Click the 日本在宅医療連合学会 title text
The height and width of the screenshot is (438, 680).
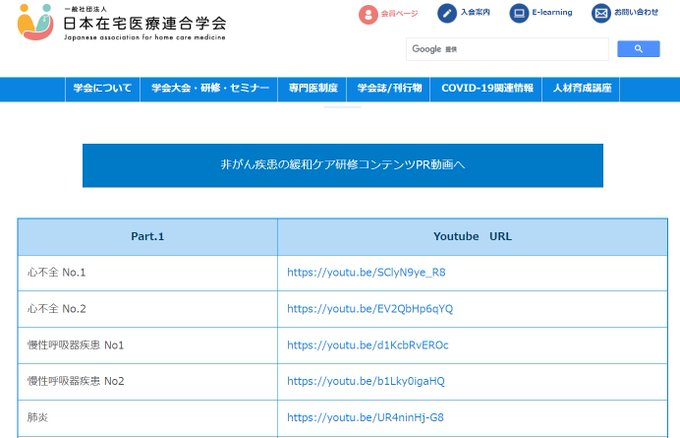(x=145, y=23)
